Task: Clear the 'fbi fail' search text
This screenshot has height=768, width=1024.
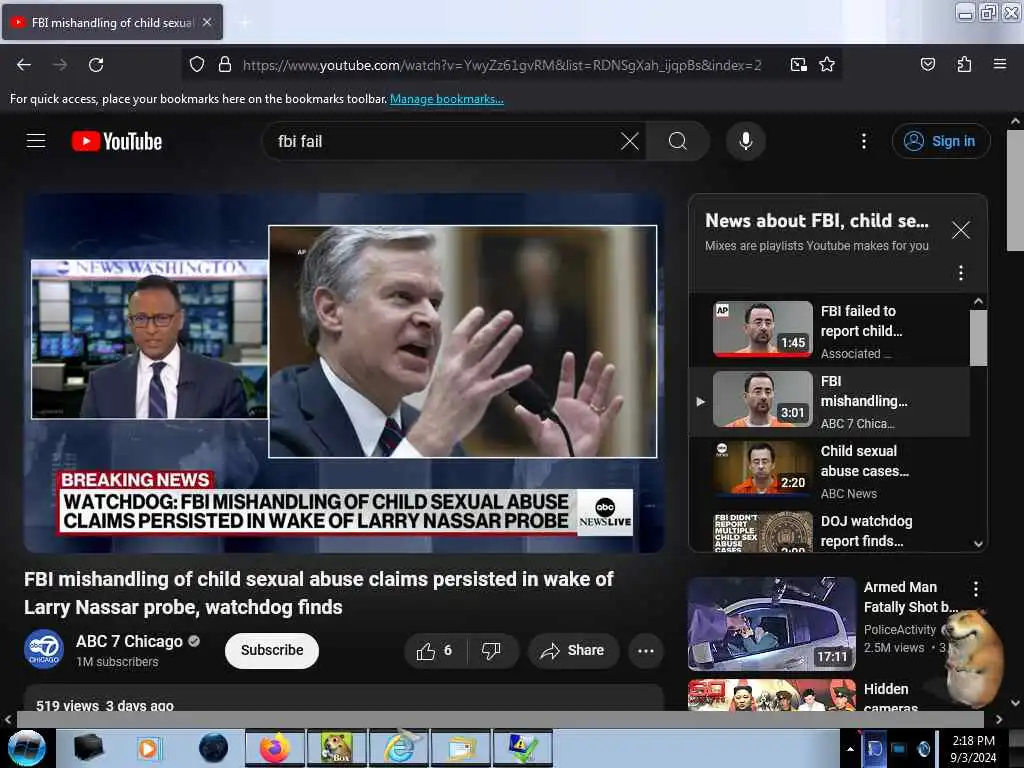Action: 630,141
